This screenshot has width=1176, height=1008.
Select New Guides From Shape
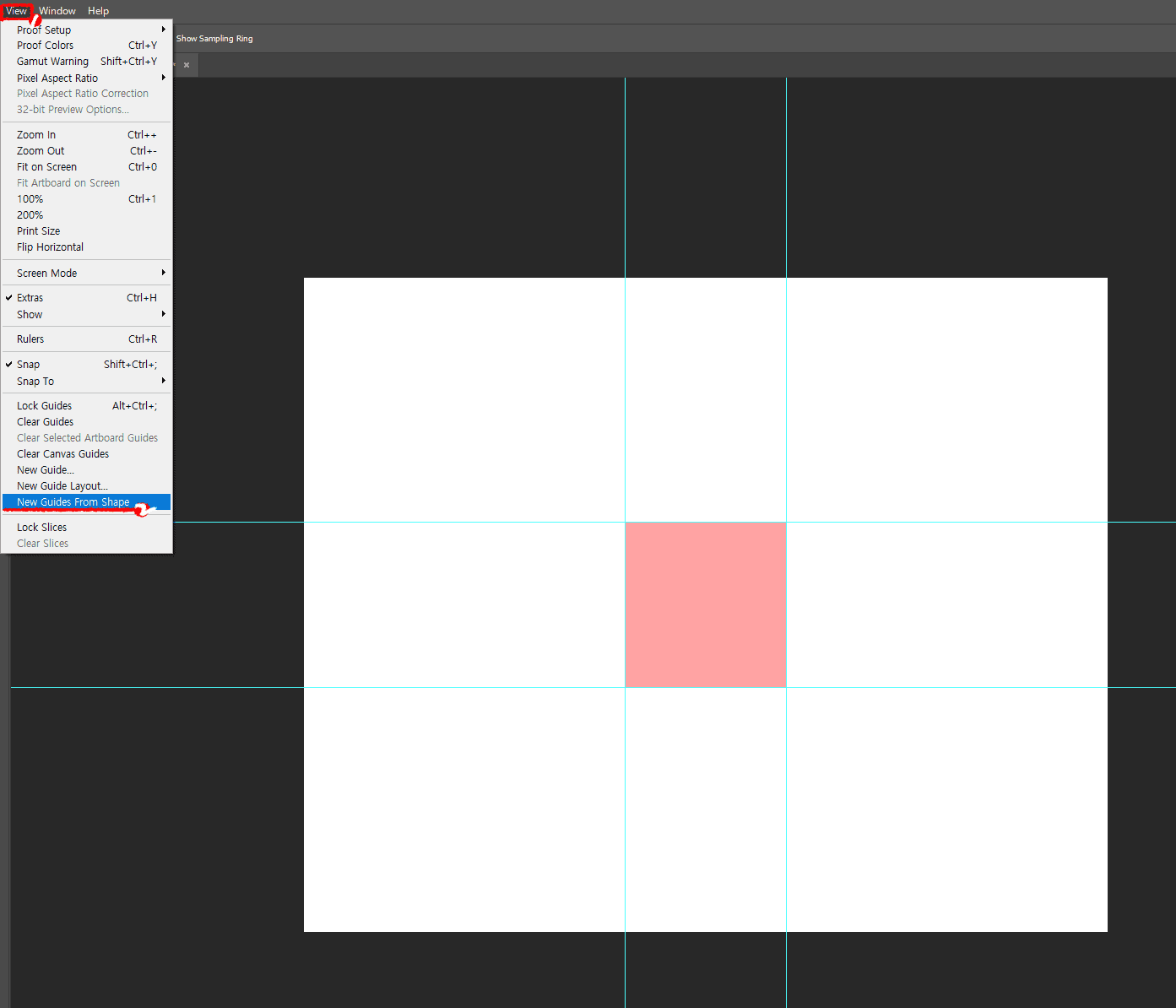[x=73, y=501]
